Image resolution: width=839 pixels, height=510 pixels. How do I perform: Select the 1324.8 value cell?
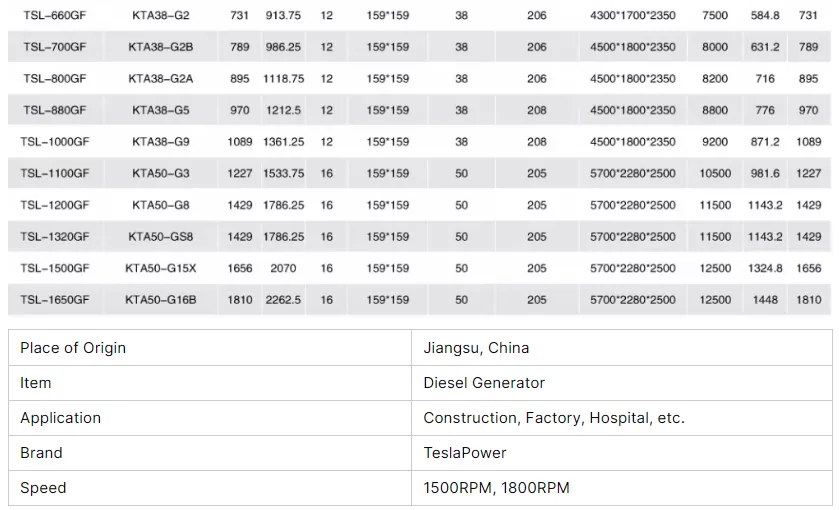[x=765, y=268]
